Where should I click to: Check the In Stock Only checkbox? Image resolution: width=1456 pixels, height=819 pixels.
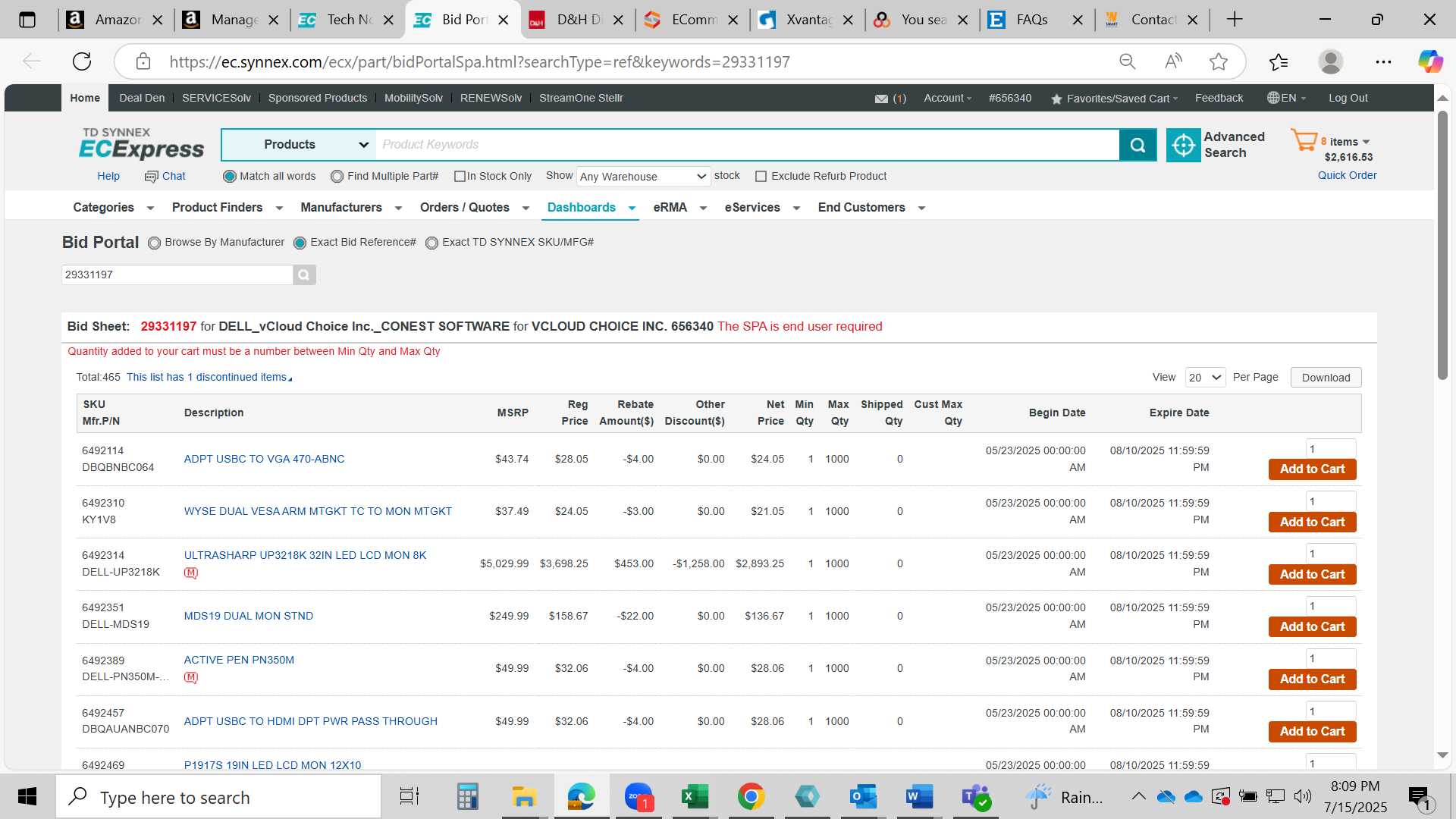460,177
